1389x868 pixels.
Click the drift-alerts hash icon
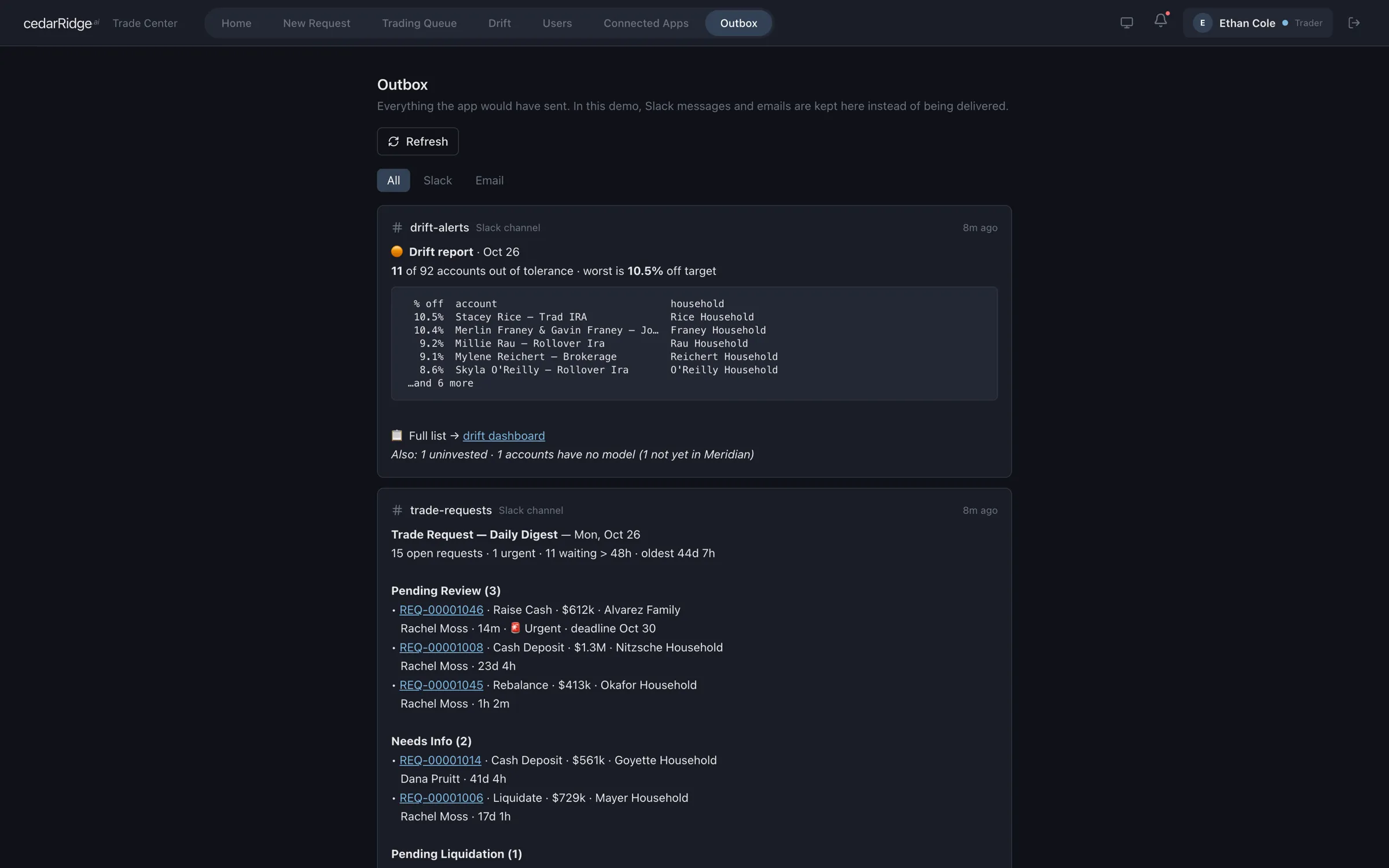[x=397, y=227]
